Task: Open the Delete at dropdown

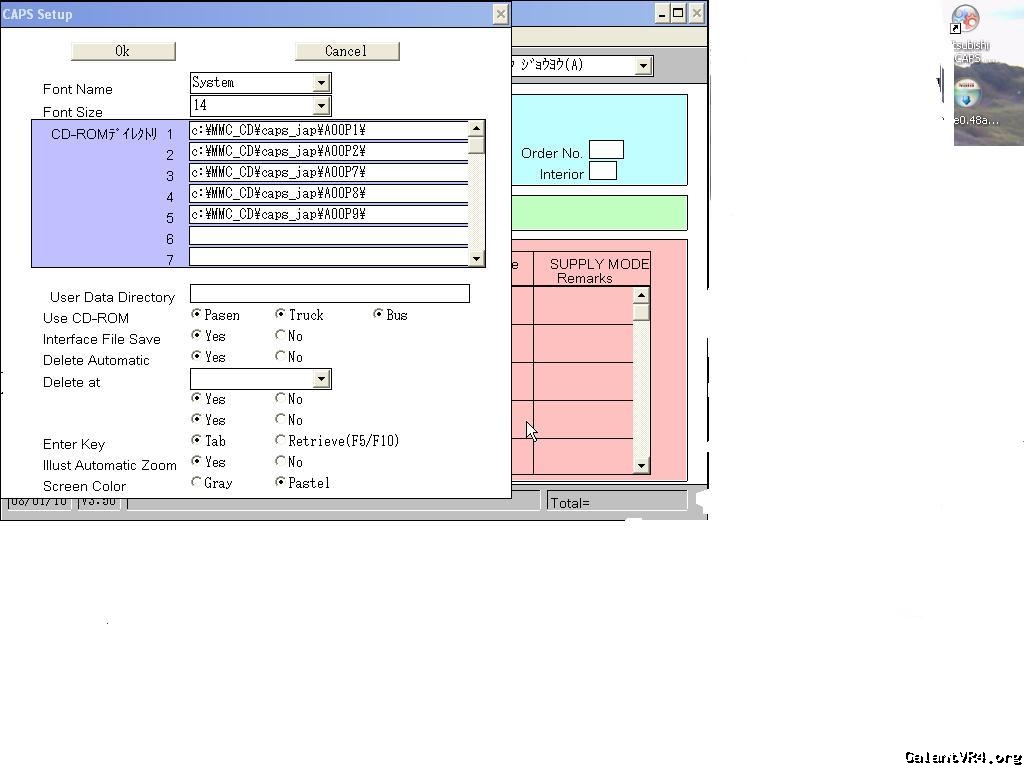Action: 321,379
